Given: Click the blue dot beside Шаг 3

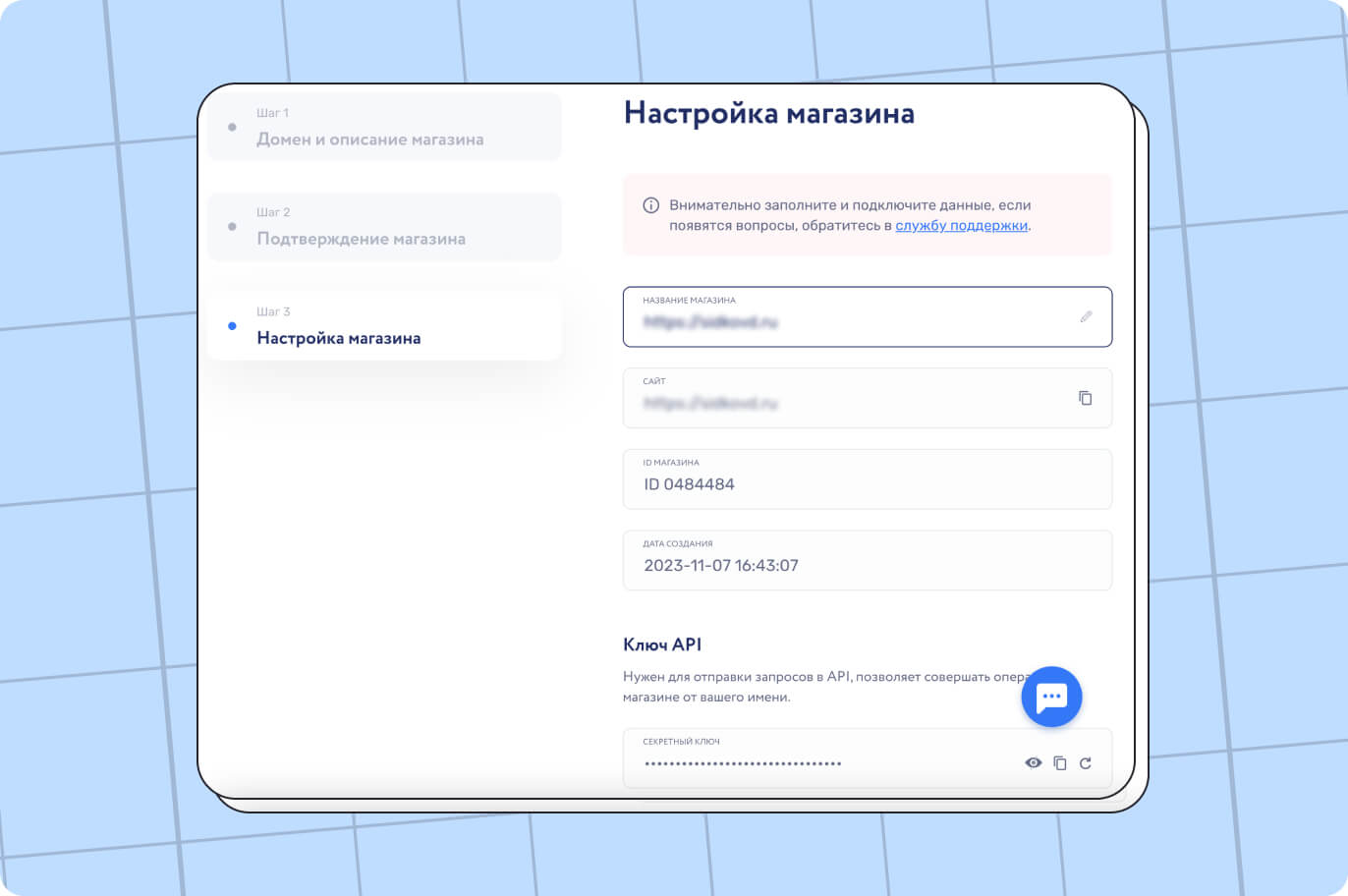Looking at the screenshot, I should click(232, 326).
